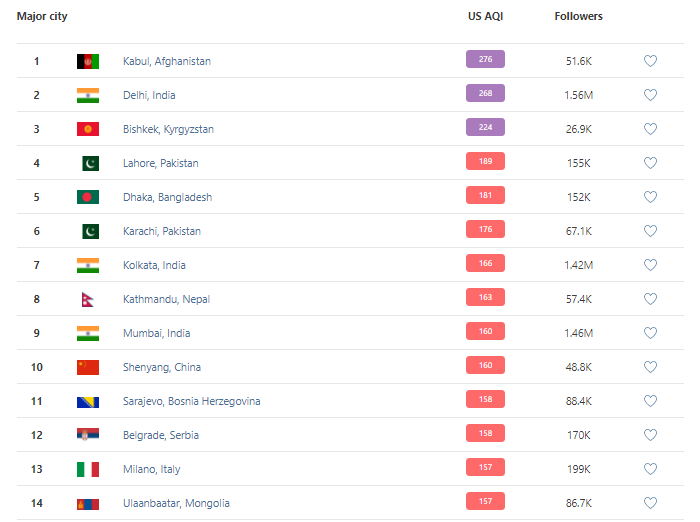Click the Bosnia Herzegovina flag icon
The height and width of the screenshot is (522, 700).
pos(88,401)
